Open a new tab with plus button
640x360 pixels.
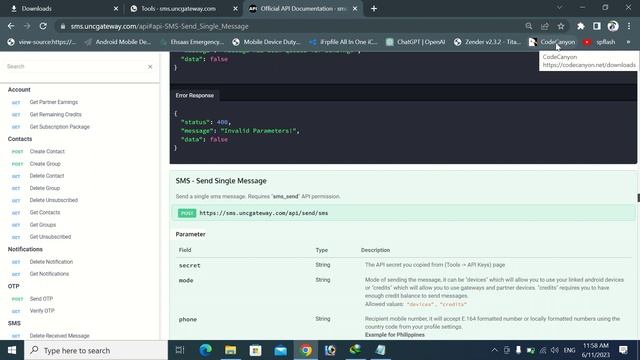[x=374, y=9]
